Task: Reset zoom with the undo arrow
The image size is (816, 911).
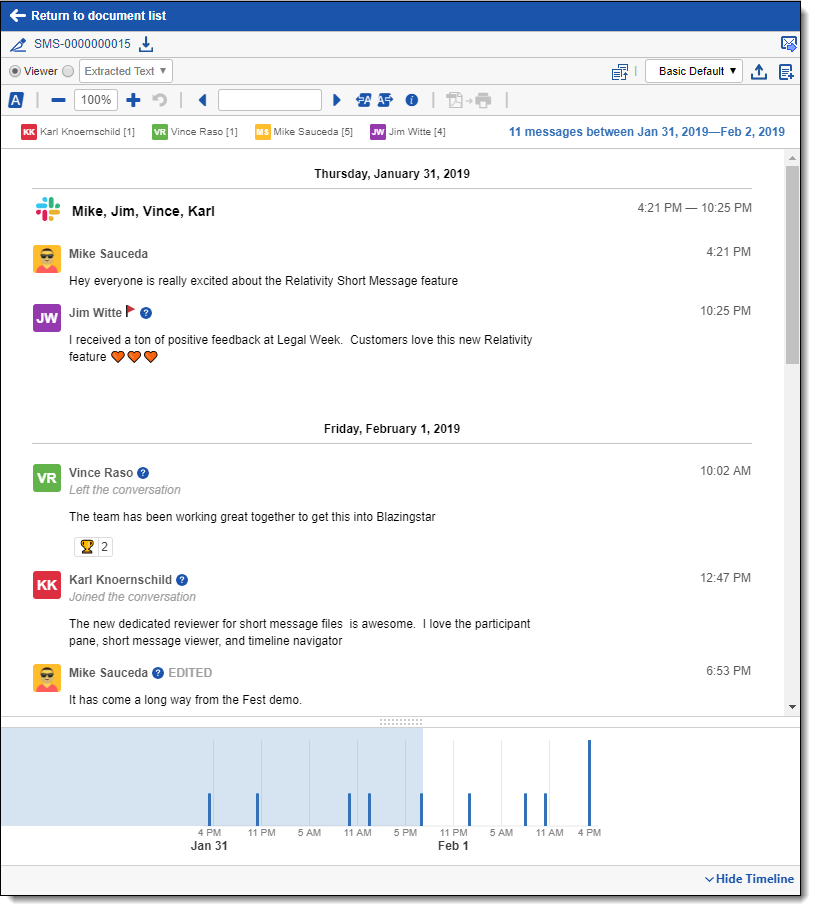Action: pyautogui.click(x=159, y=100)
